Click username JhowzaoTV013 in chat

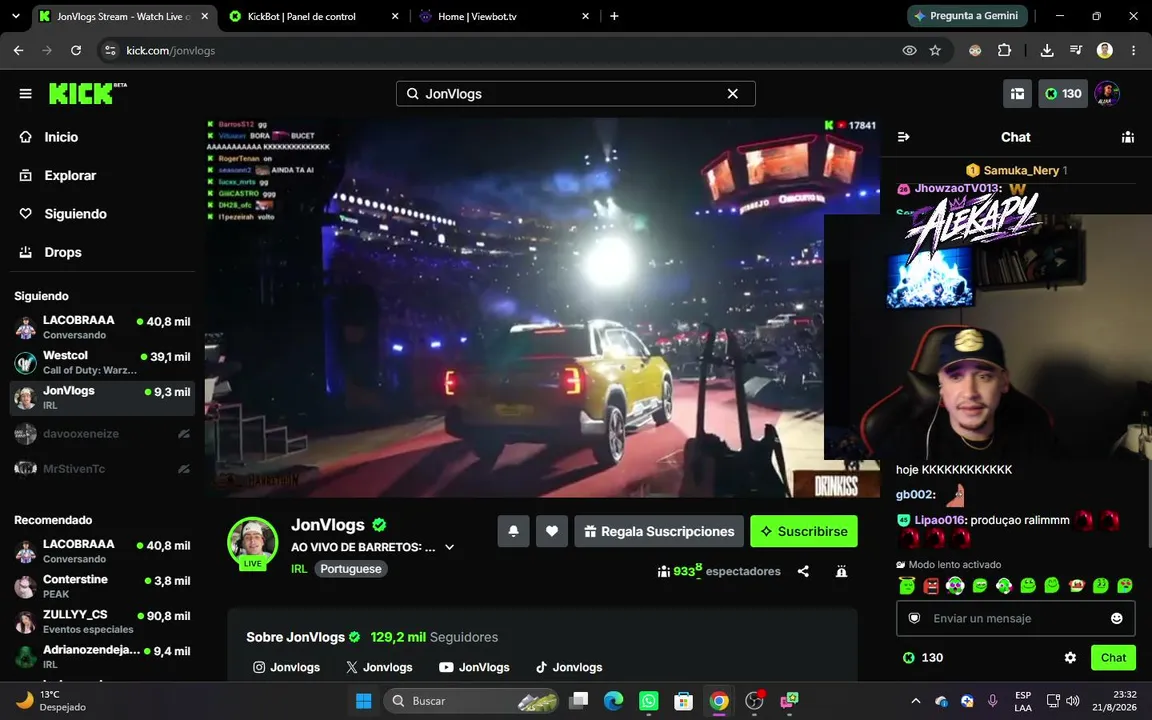click(x=958, y=188)
